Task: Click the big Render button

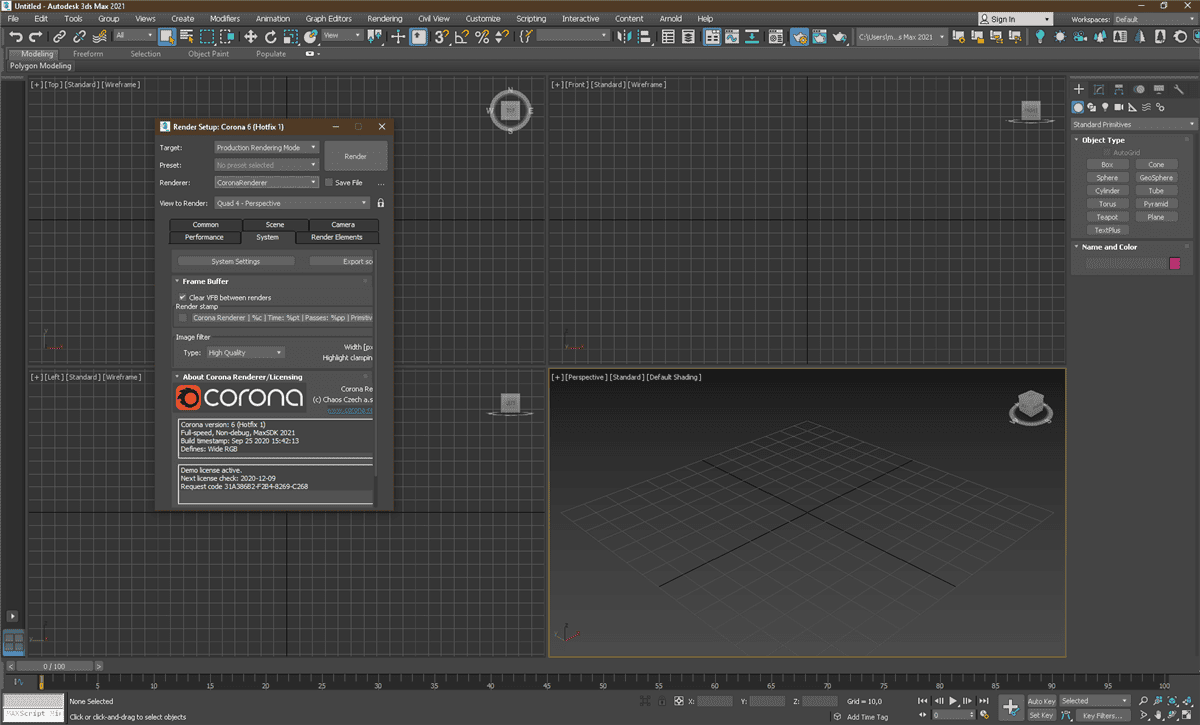Action: click(356, 156)
